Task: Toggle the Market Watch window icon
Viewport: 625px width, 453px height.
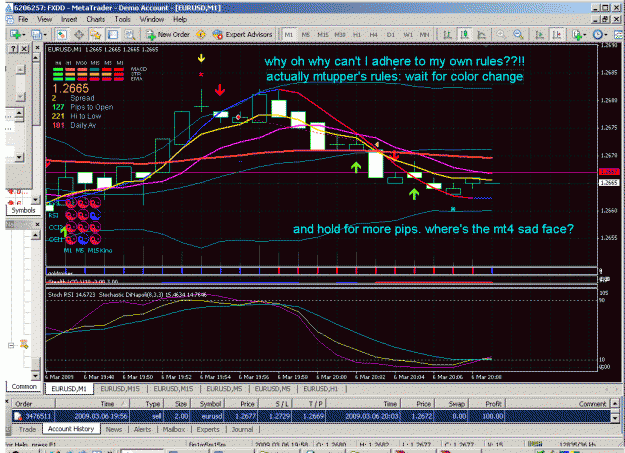Action: click(61, 35)
